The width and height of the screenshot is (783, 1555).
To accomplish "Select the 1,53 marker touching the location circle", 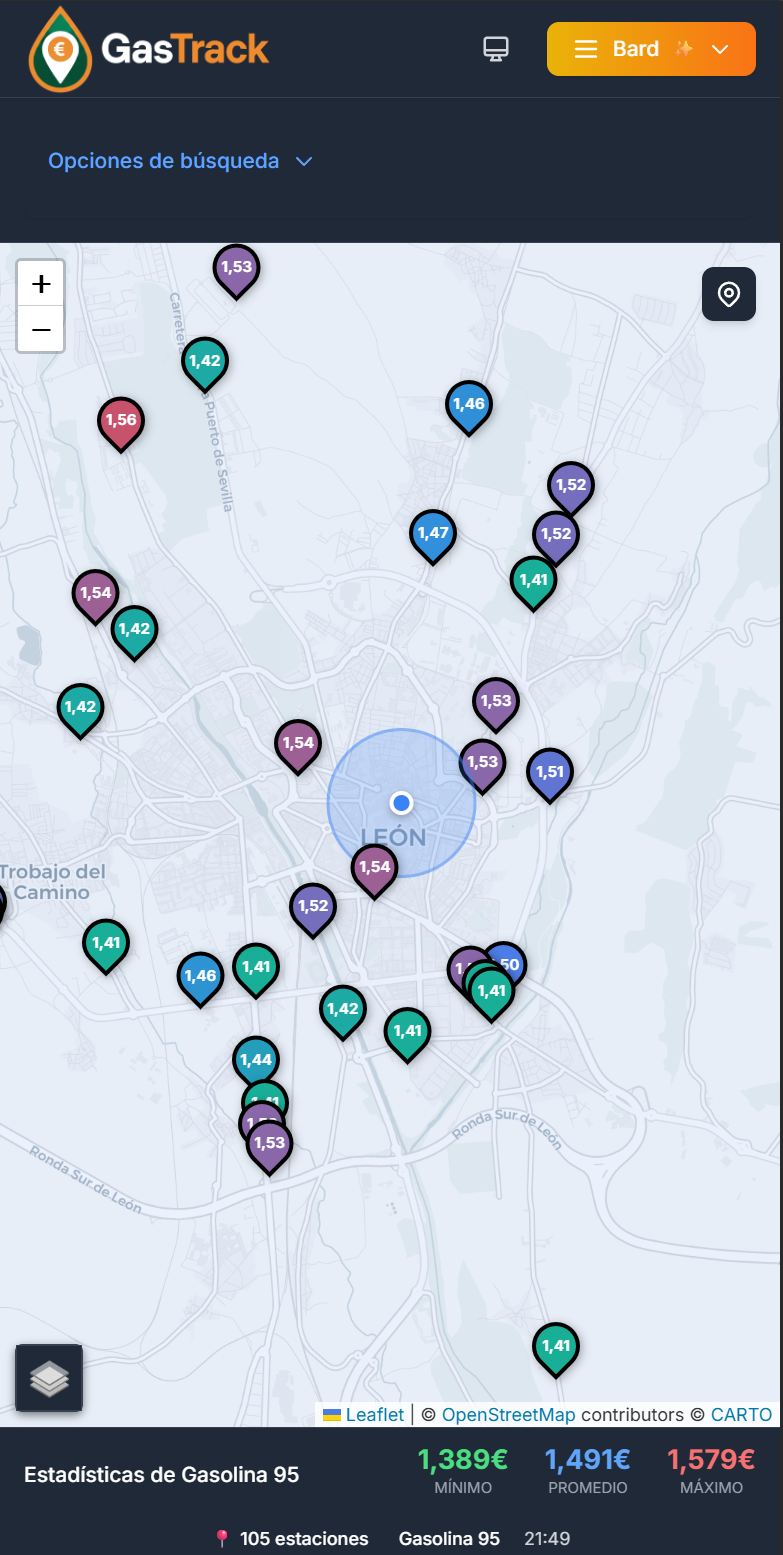I will coord(483,765).
